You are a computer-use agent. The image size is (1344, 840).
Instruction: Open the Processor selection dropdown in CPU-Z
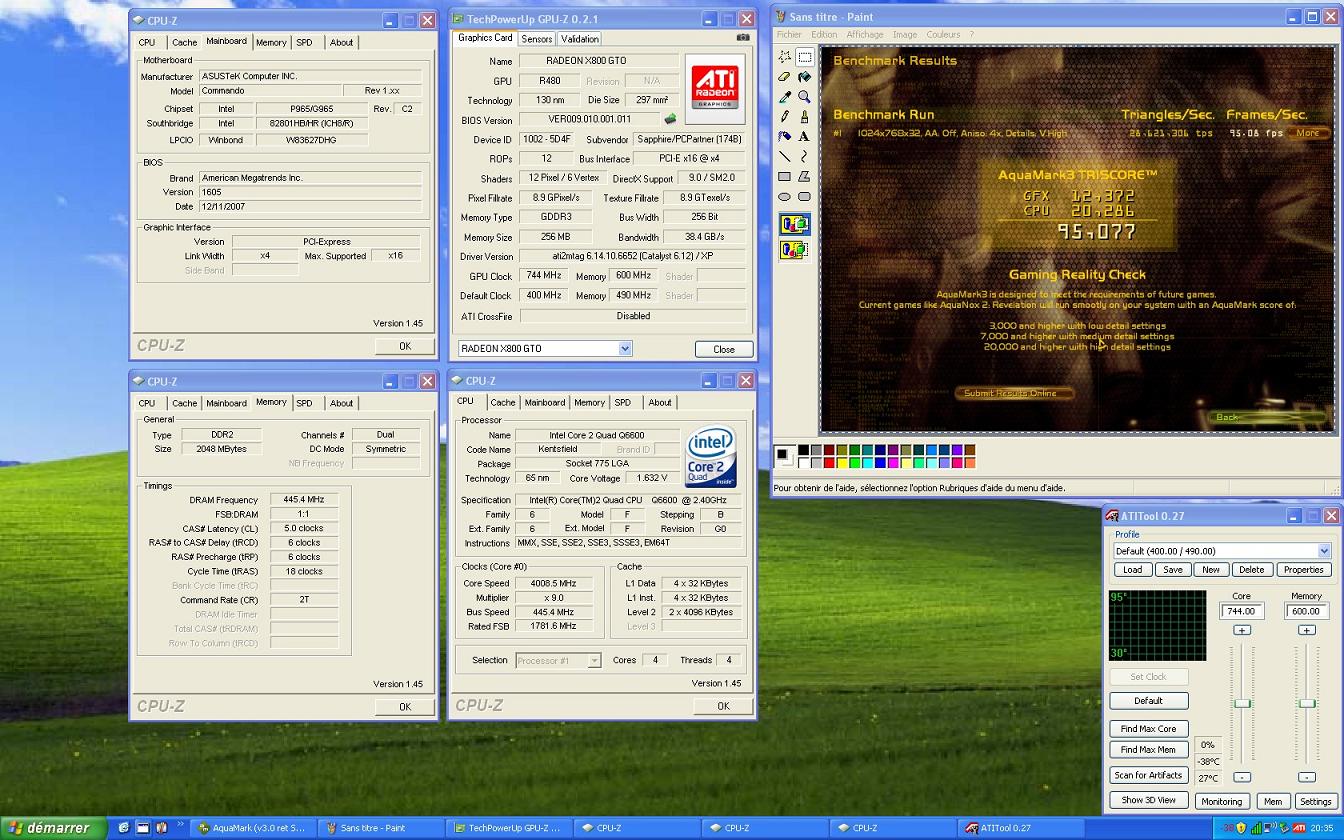[x=594, y=660]
